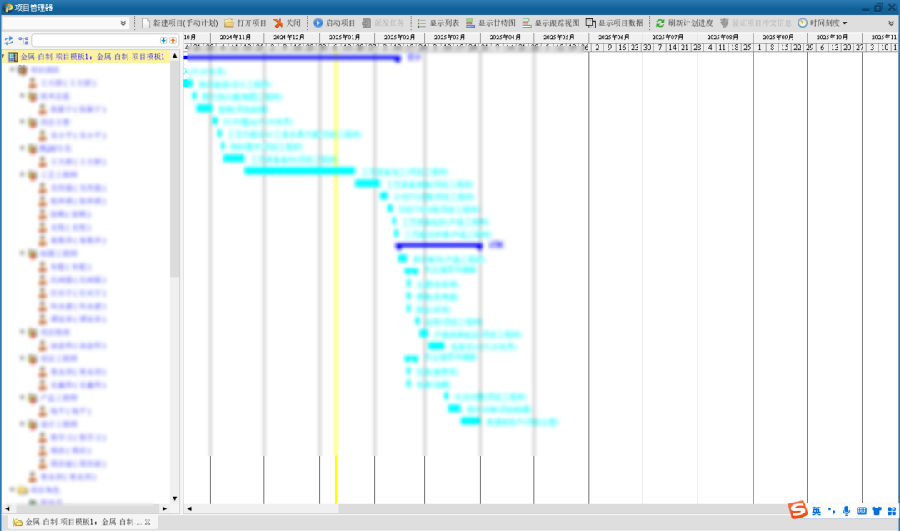Click the tree structure icon beside the refresh arrows
The image size is (900, 531).
(x=23, y=41)
